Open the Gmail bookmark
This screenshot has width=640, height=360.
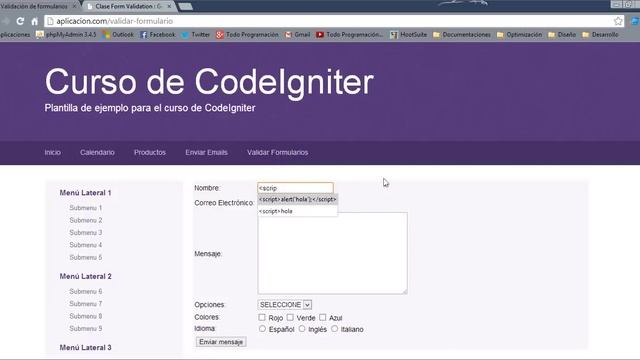pos(298,35)
